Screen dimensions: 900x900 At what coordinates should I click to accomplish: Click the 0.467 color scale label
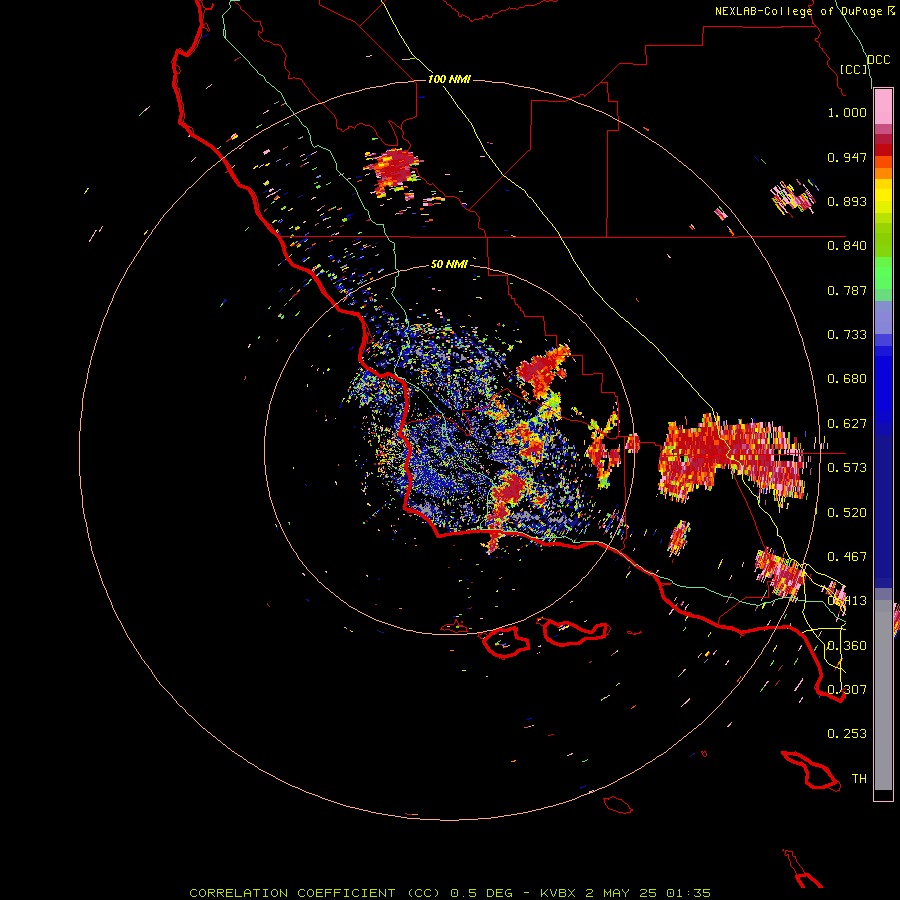[847, 557]
